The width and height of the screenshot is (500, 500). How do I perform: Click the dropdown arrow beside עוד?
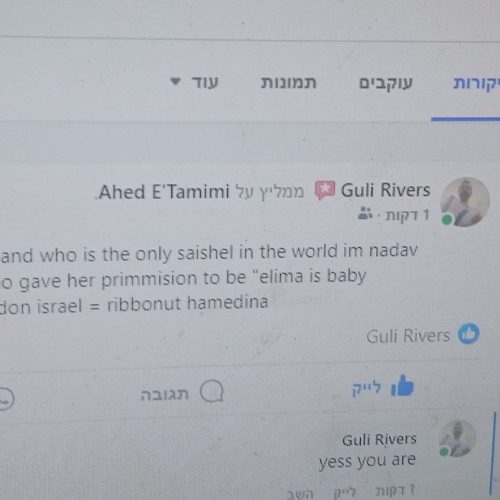point(175,81)
